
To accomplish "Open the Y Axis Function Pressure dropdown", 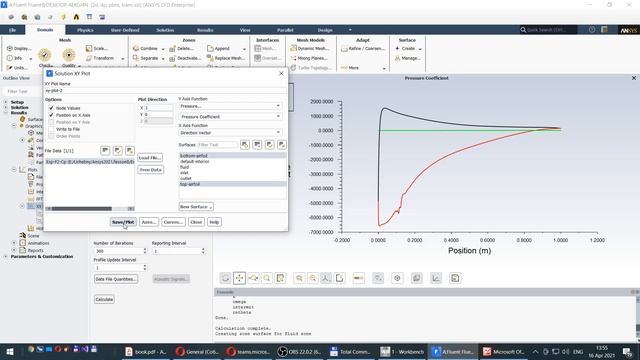I will click(x=230, y=106).
